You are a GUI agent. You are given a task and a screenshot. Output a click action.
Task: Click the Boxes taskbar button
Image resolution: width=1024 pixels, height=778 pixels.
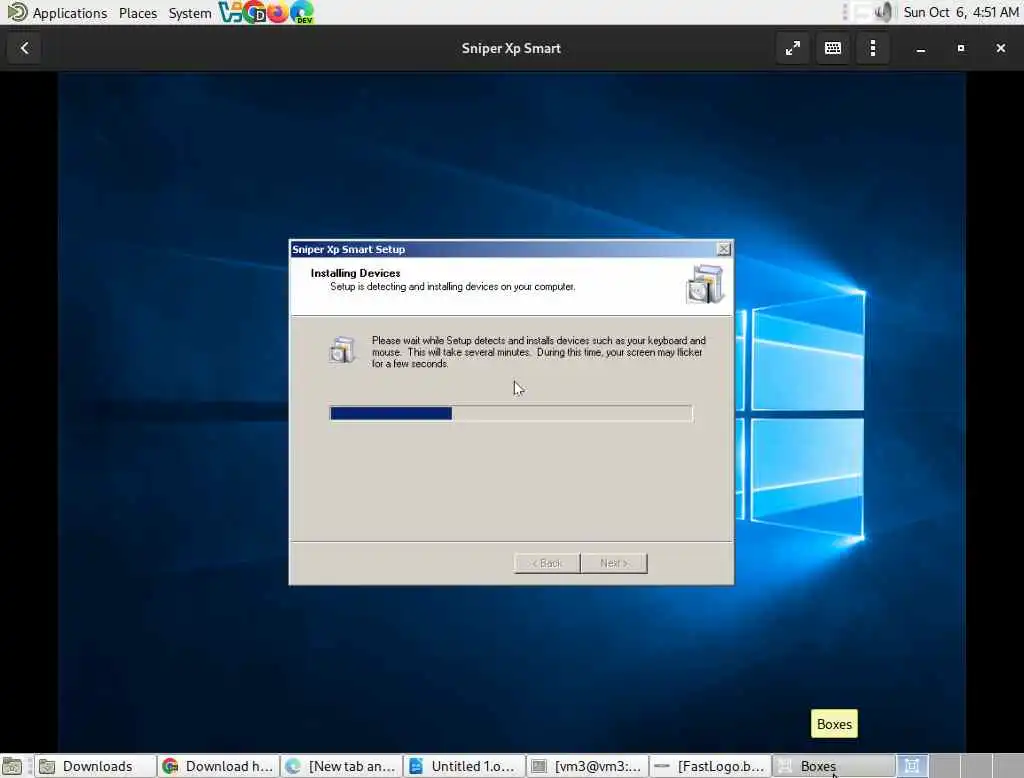click(834, 766)
